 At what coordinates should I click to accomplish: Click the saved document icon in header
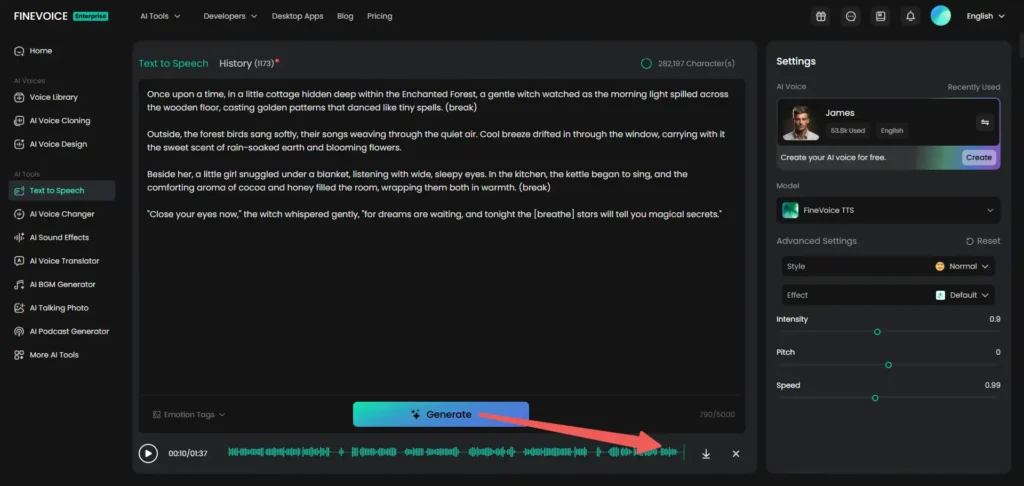880,16
